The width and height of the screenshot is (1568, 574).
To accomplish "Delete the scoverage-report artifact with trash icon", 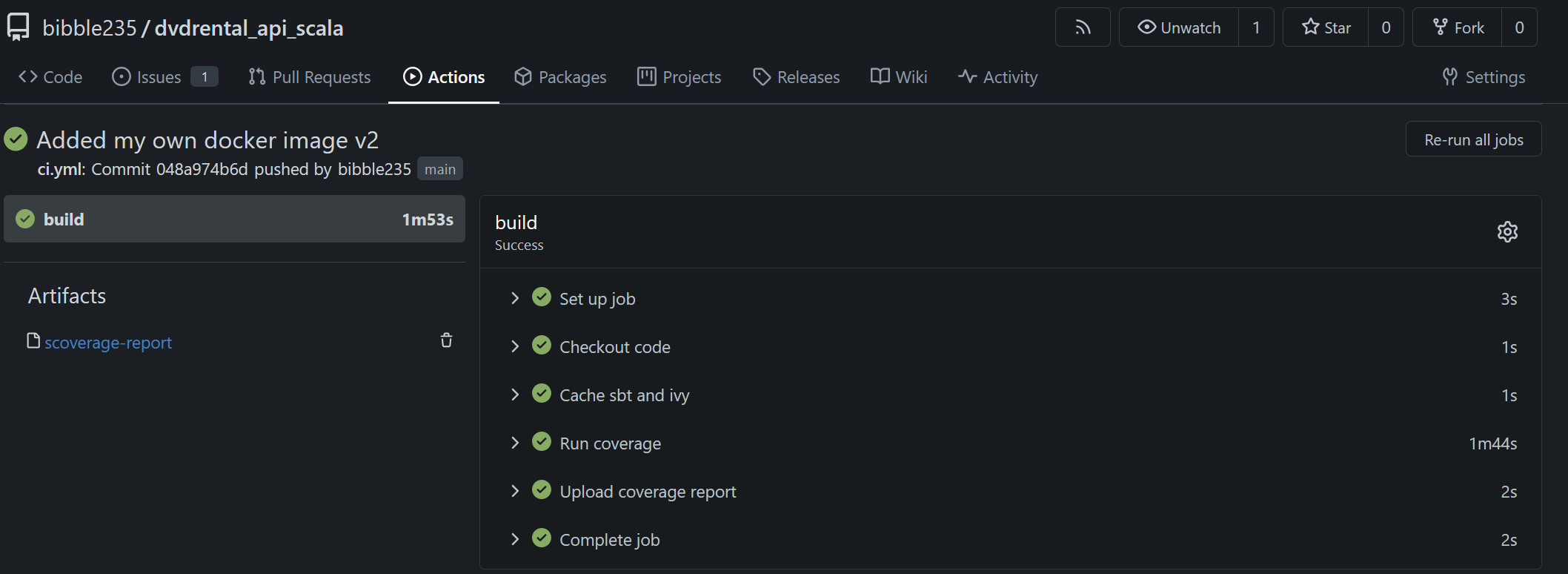I will click(x=446, y=340).
